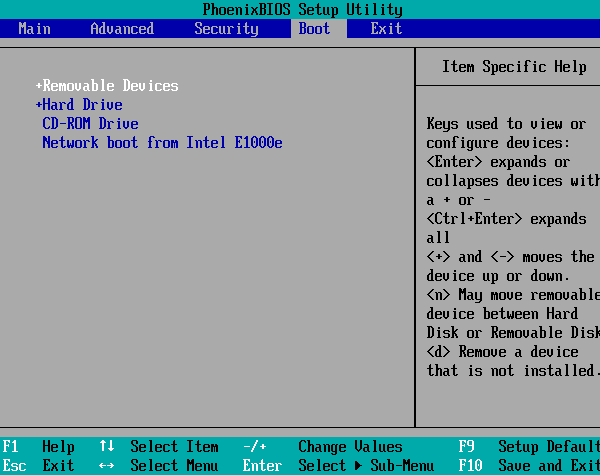Expand the plus sign beside Removable Devices
The height and width of the screenshot is (475, 600).
tap(38, 86)
